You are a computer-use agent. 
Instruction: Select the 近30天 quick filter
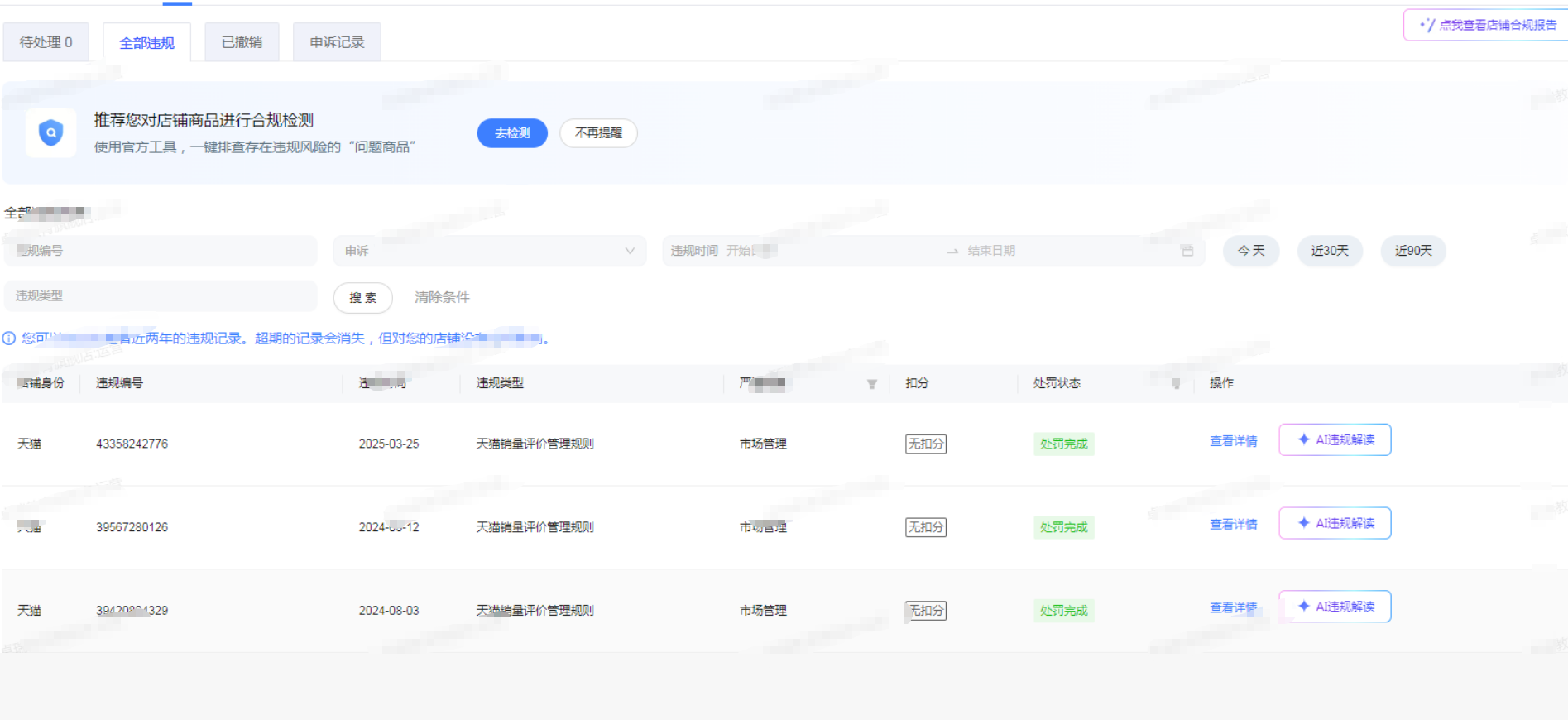point(1330,251)
